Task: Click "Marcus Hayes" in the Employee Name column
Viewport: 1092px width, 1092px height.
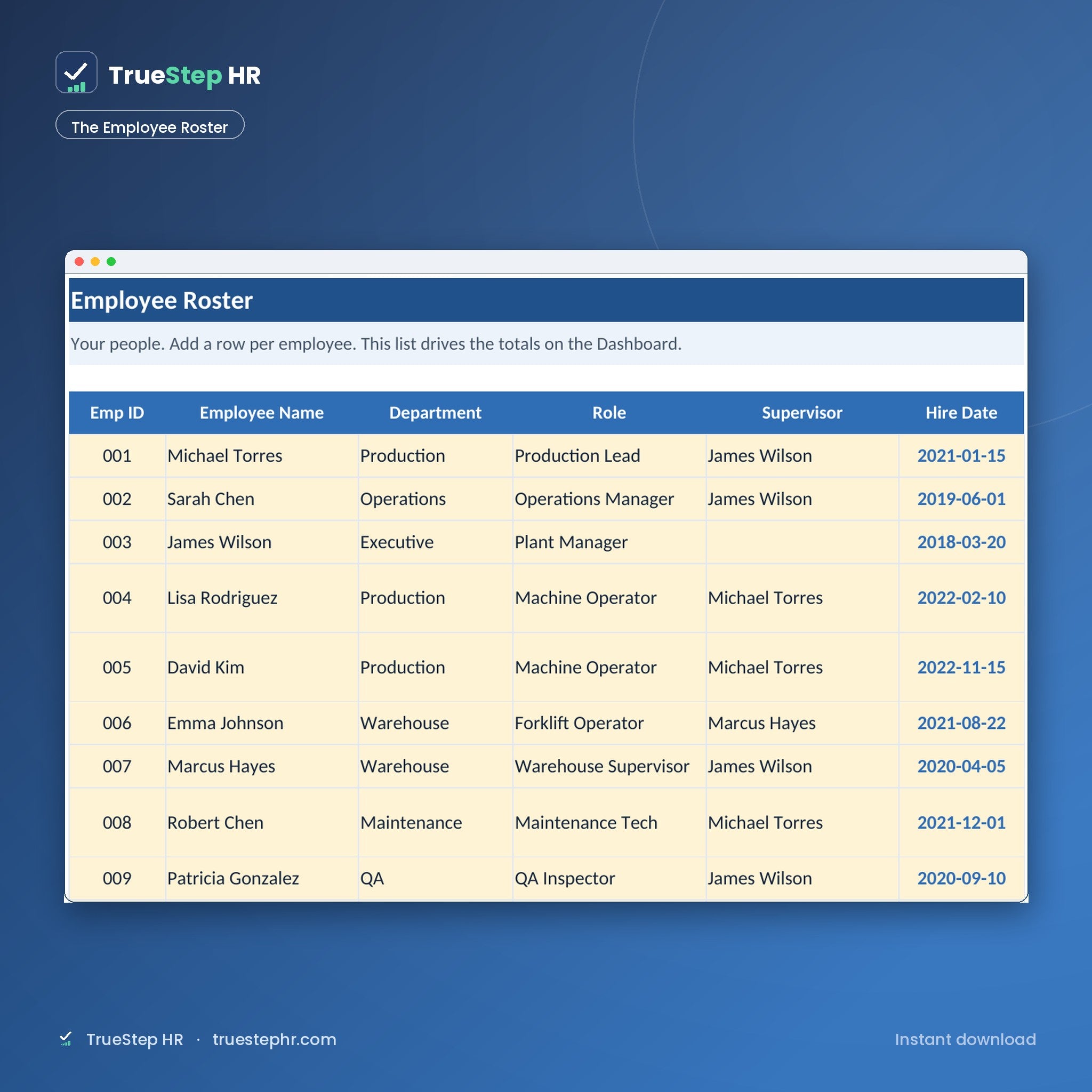Action: (x=262, y=766)
